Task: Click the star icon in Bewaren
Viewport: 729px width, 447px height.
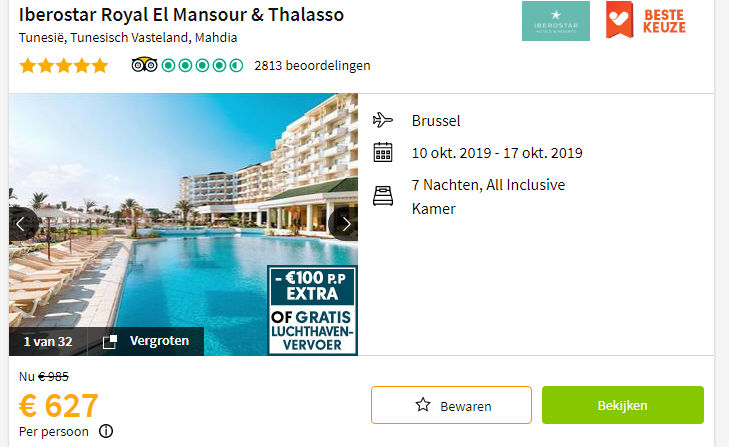Action: click(x=423, y=405)
